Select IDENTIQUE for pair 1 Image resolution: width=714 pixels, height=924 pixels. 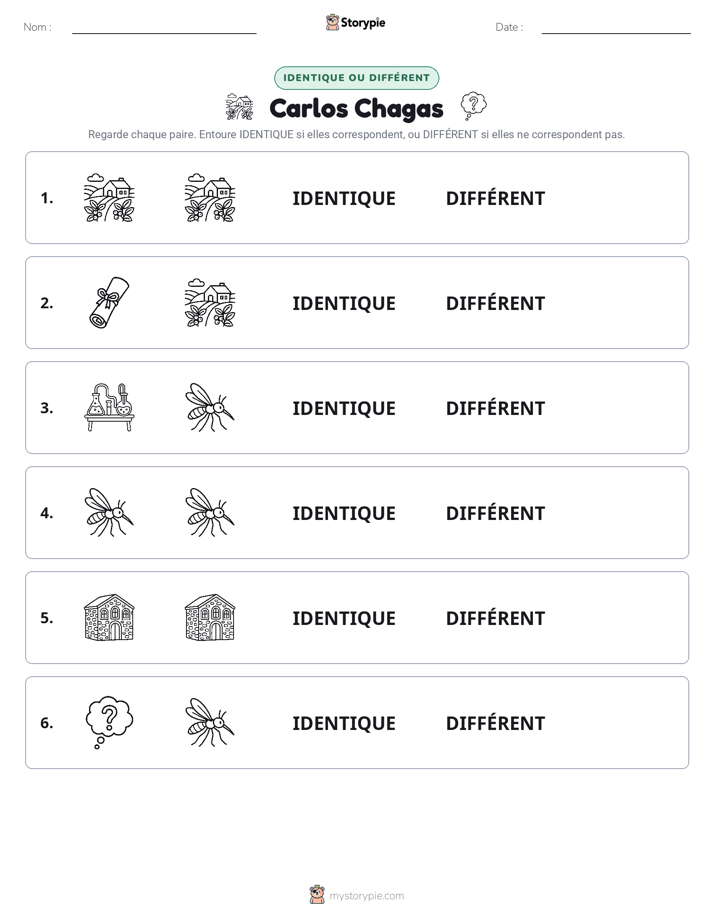pos(344,199)
